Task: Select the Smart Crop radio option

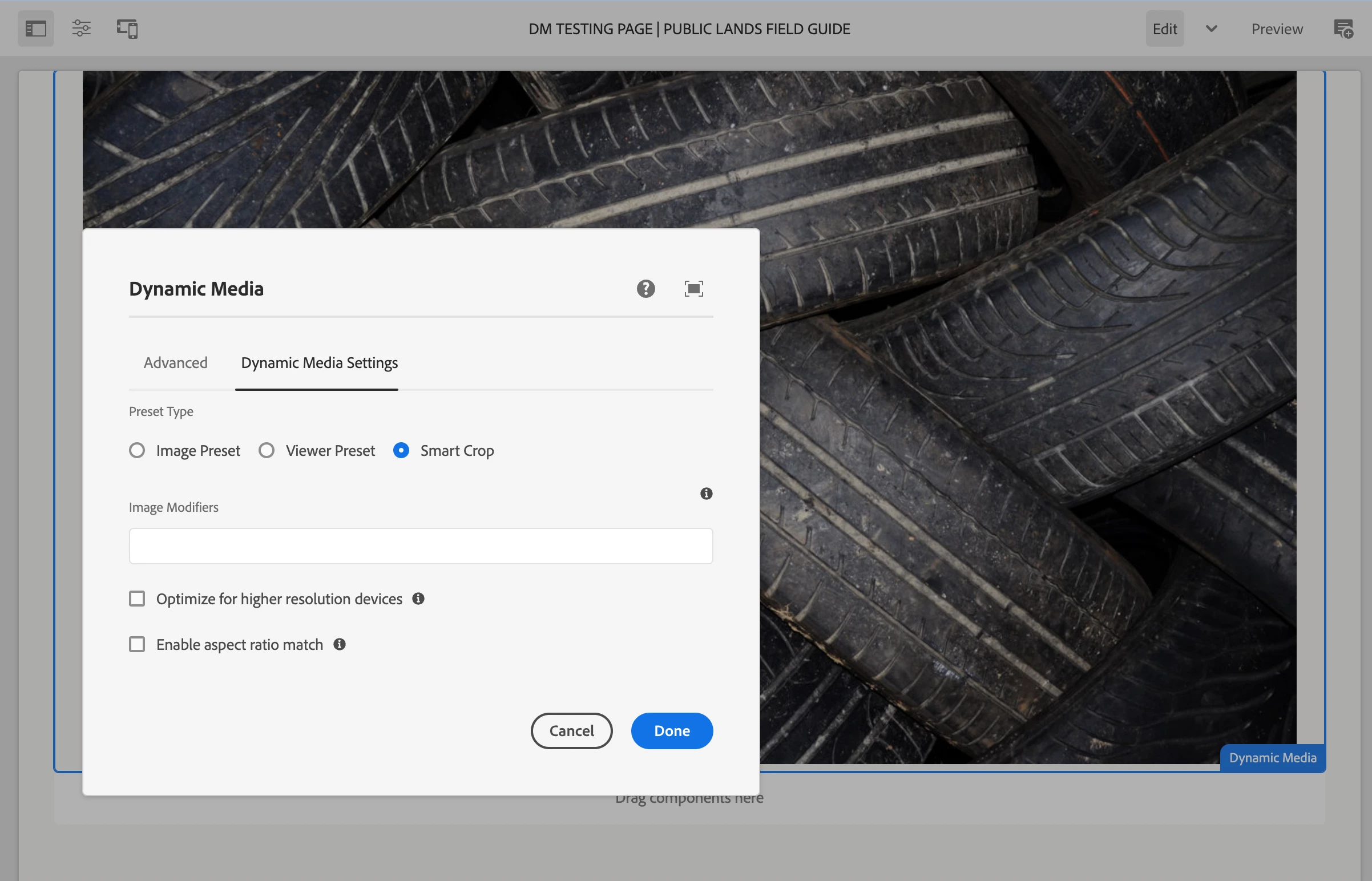Action: (x=401, y=451)
